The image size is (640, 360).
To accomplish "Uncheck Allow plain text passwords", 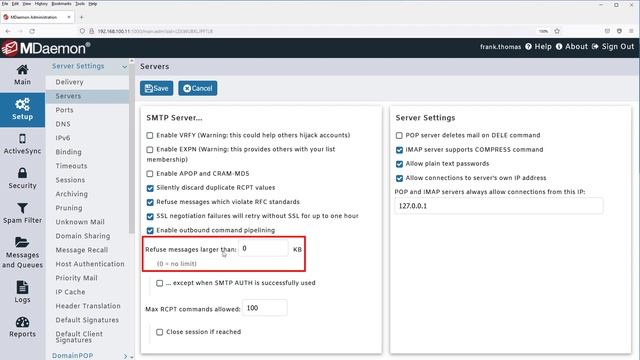I will pos(399,164).
